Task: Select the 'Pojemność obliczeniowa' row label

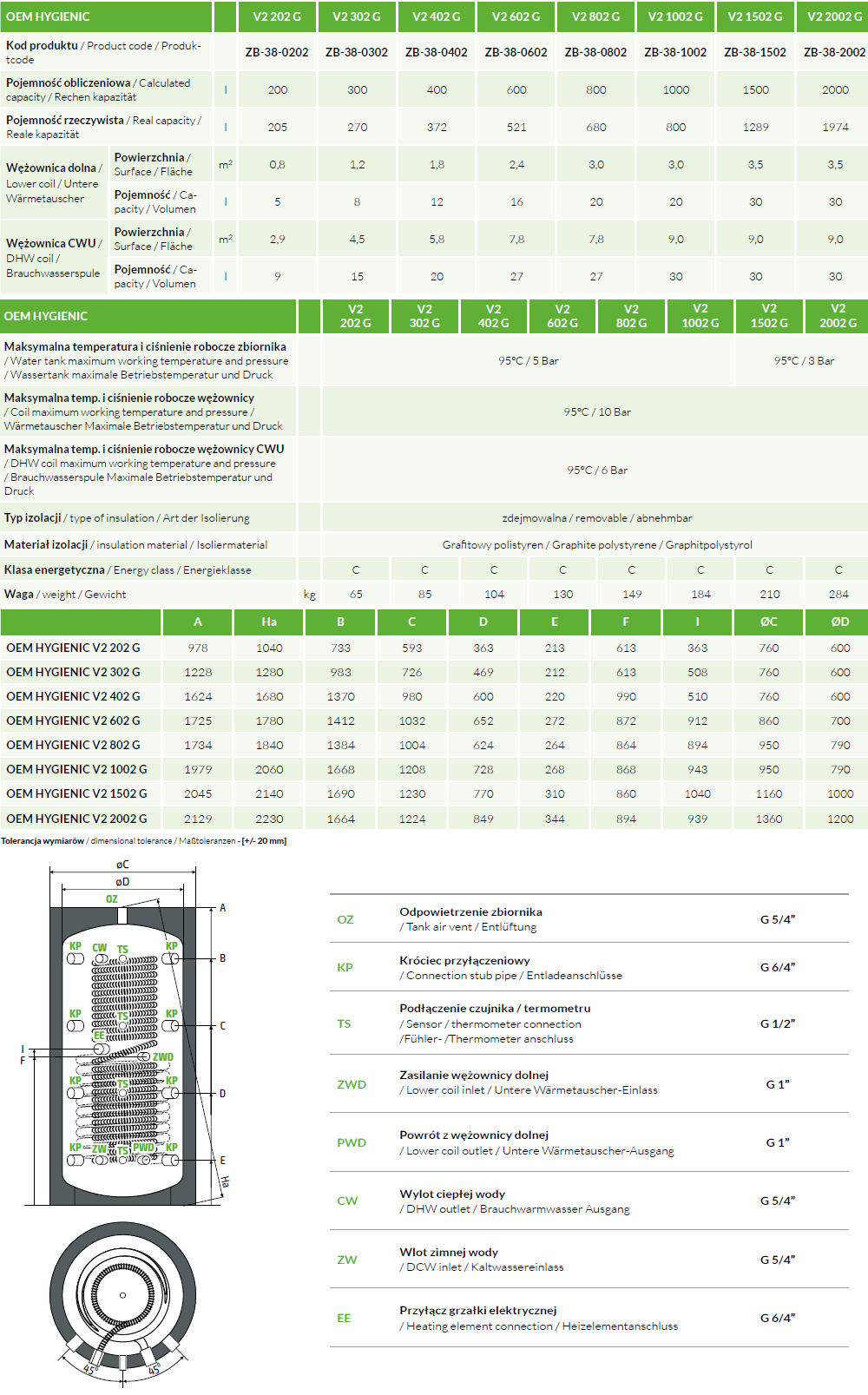Action: pos(98,89)
